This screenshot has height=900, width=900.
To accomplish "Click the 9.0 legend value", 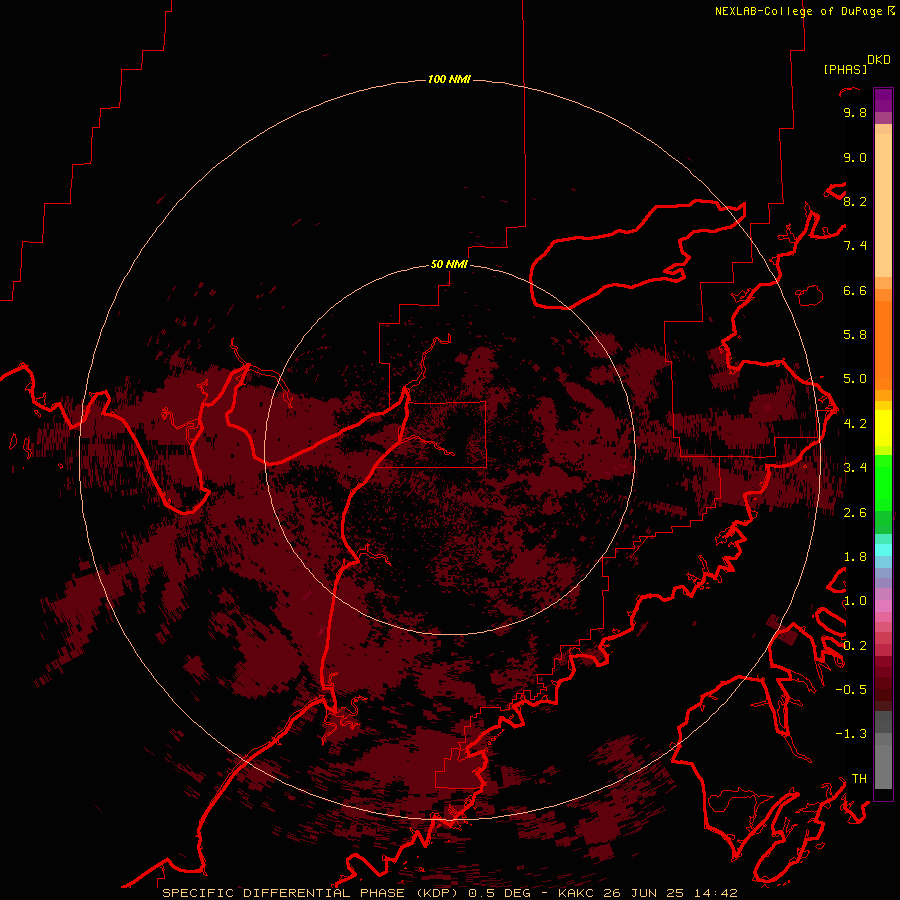I will 855,158.
